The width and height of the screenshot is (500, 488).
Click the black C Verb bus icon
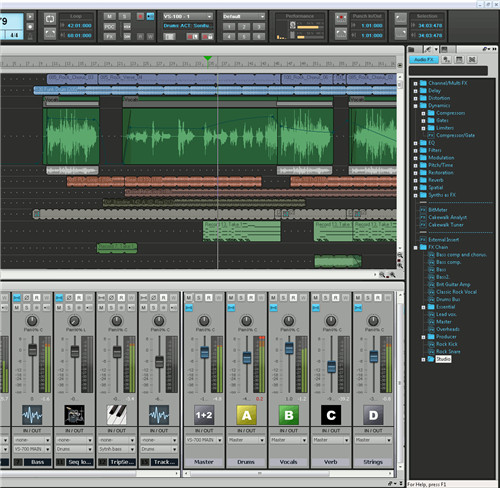coord(331,415)
